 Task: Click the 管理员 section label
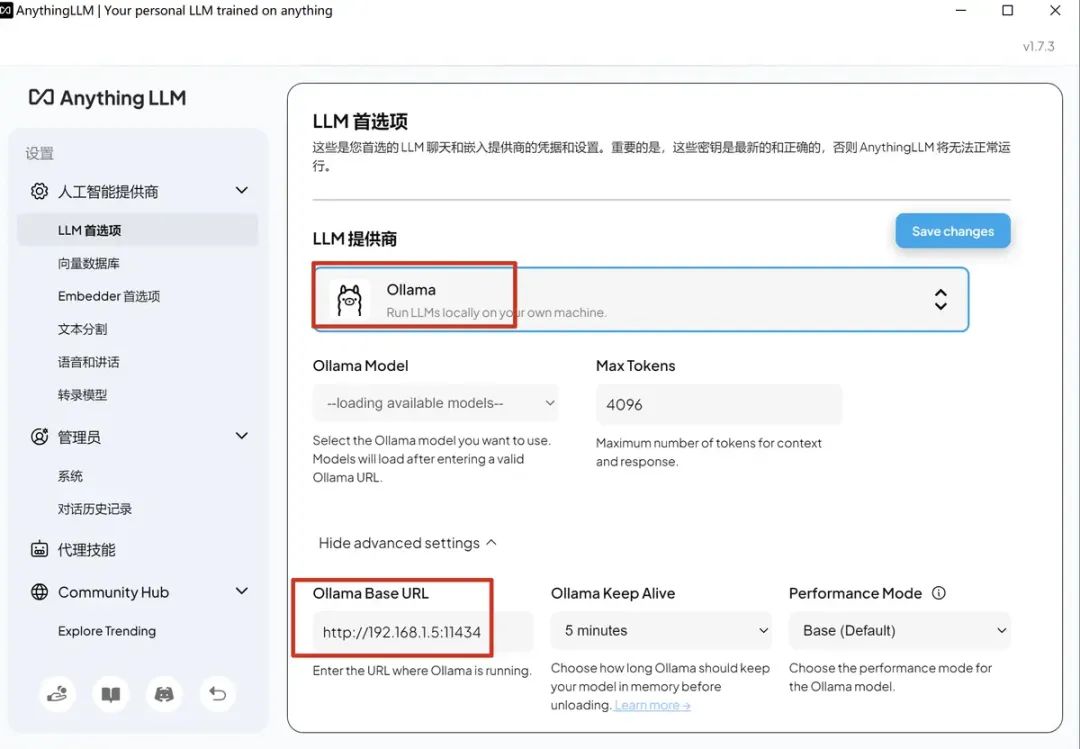tap(79, 437)
